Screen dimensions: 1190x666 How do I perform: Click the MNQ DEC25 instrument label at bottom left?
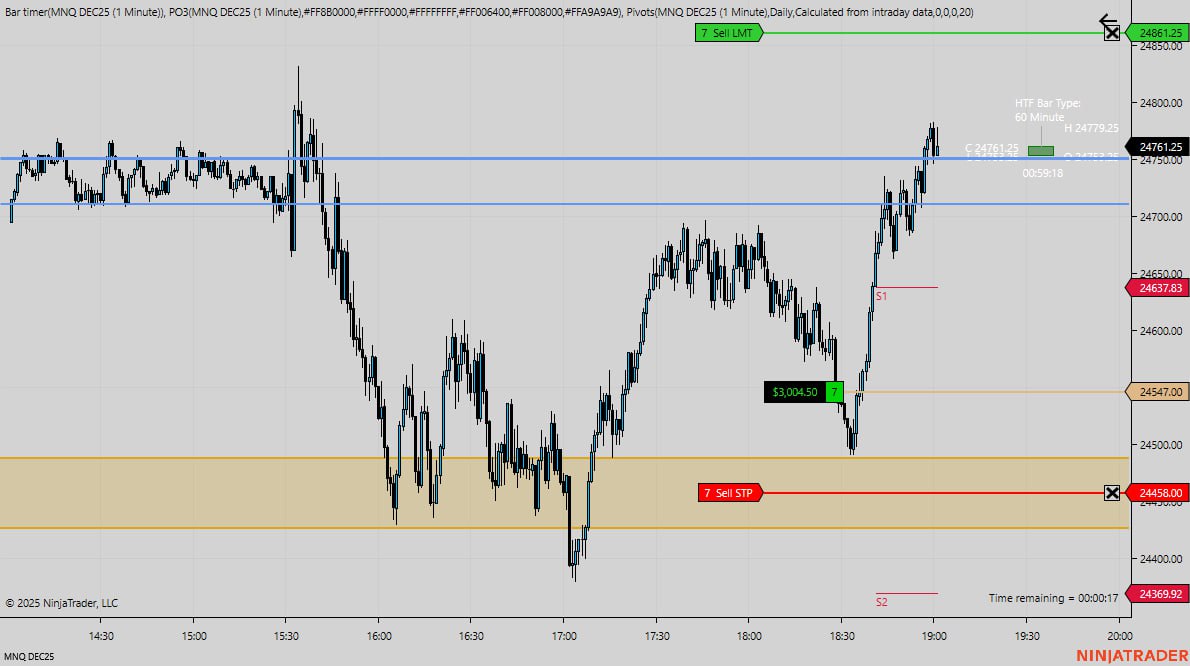[x=29, y=657]
